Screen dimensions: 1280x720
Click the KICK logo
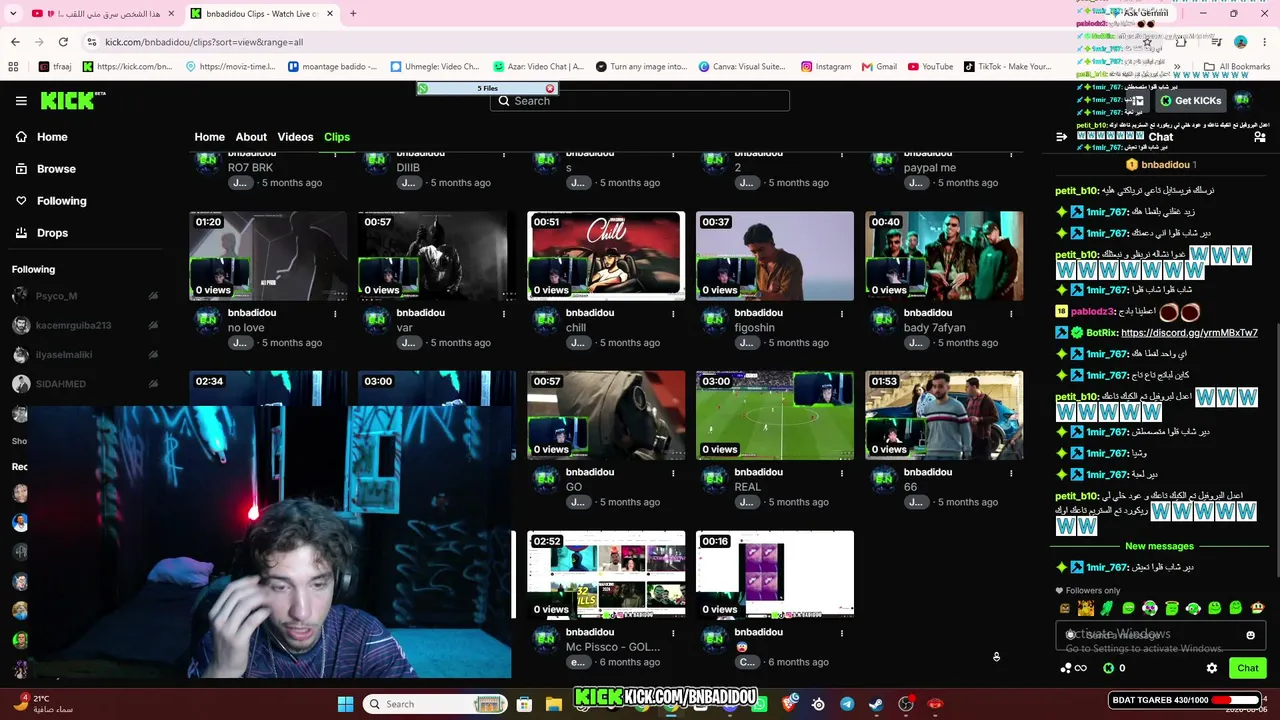pyautogui.click(x=72, y=100)
